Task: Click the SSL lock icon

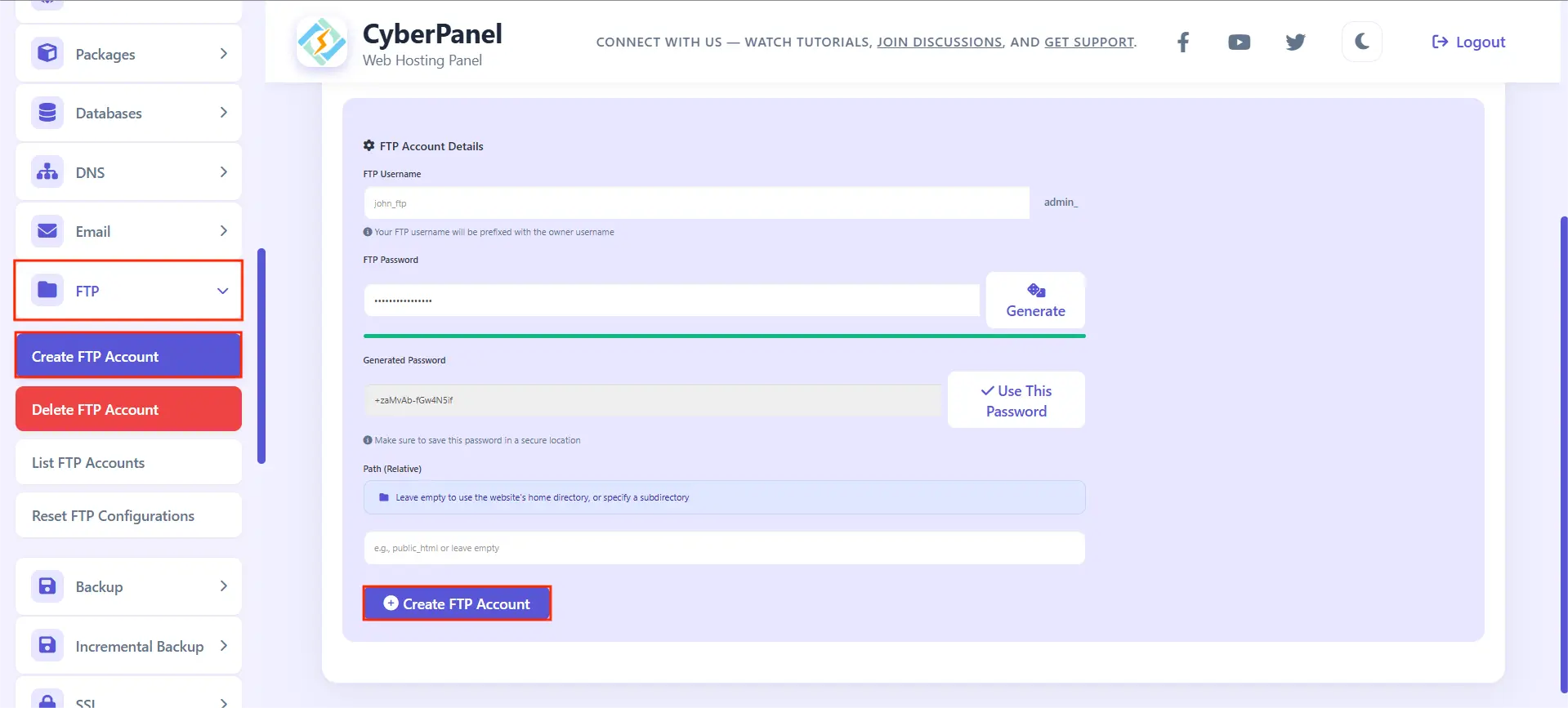Action: click(47, 700)
